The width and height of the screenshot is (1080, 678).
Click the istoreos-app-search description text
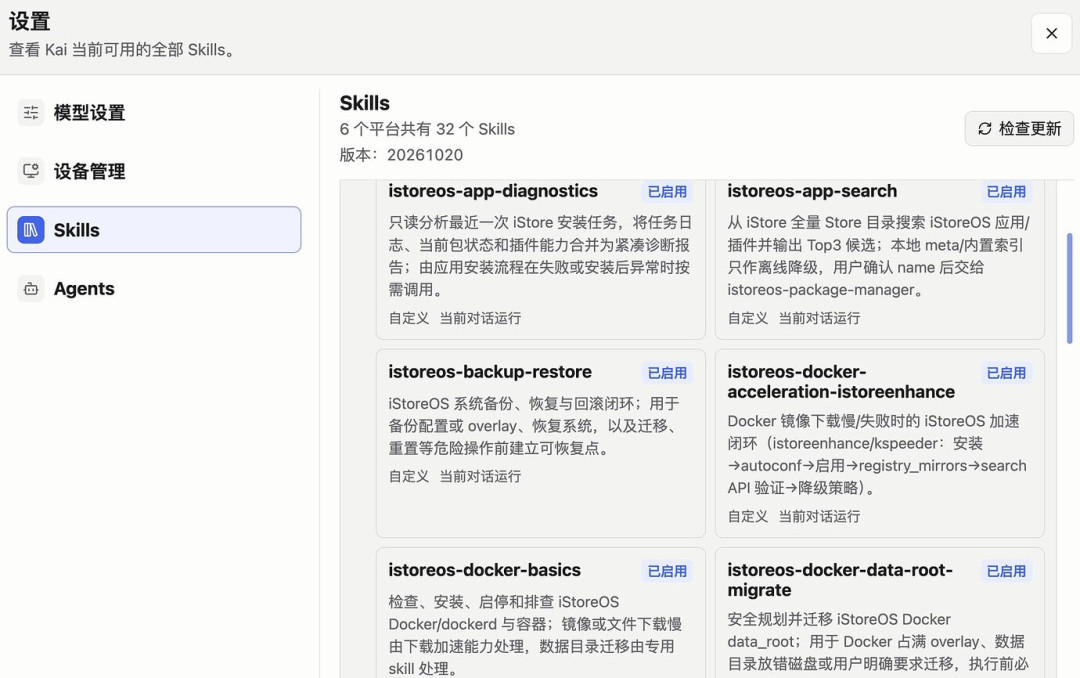pyautogui.click(x=878, y=256)
